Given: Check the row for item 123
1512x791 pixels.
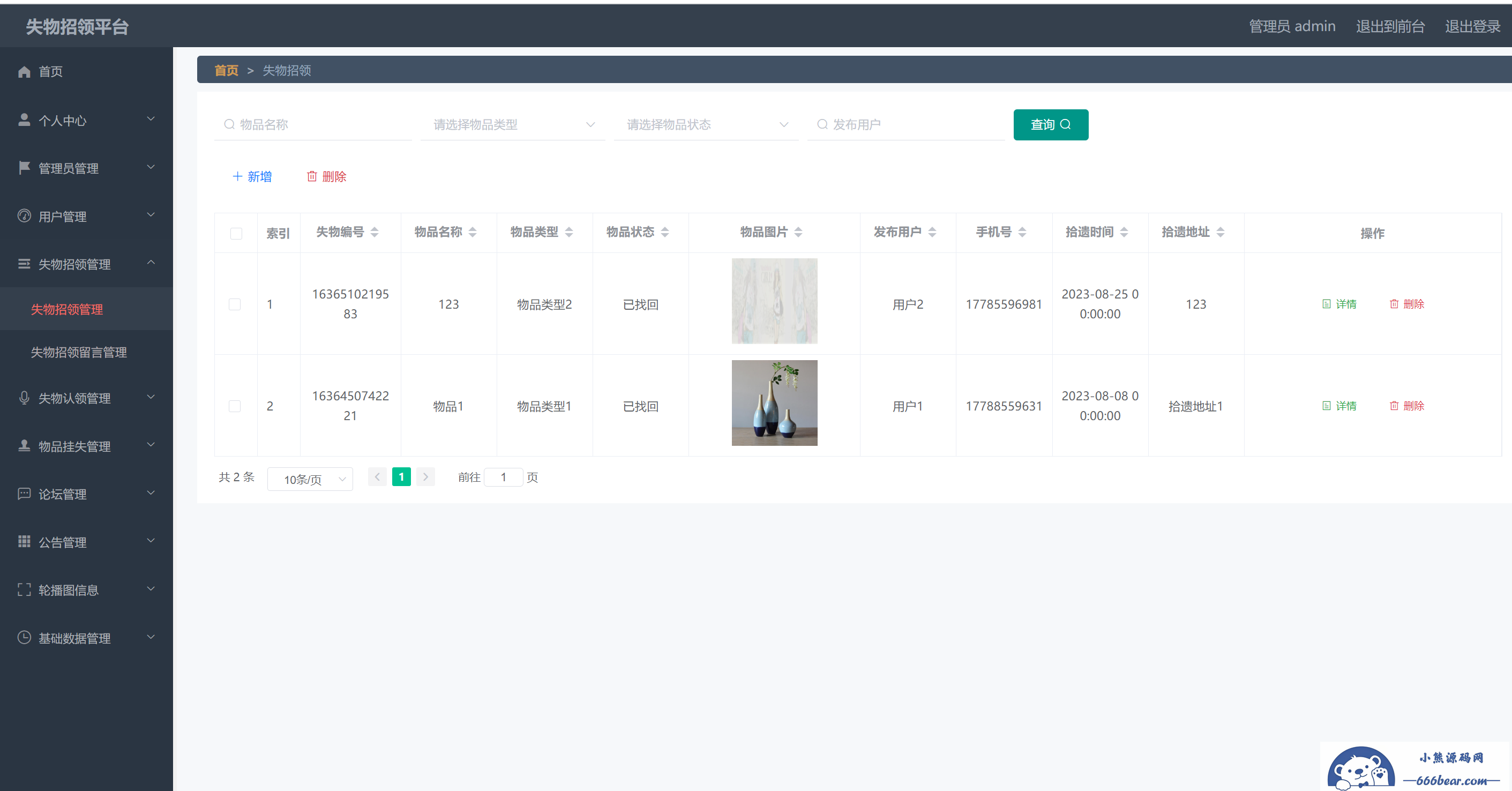Looking at the screenshot, I should [235, 304].
